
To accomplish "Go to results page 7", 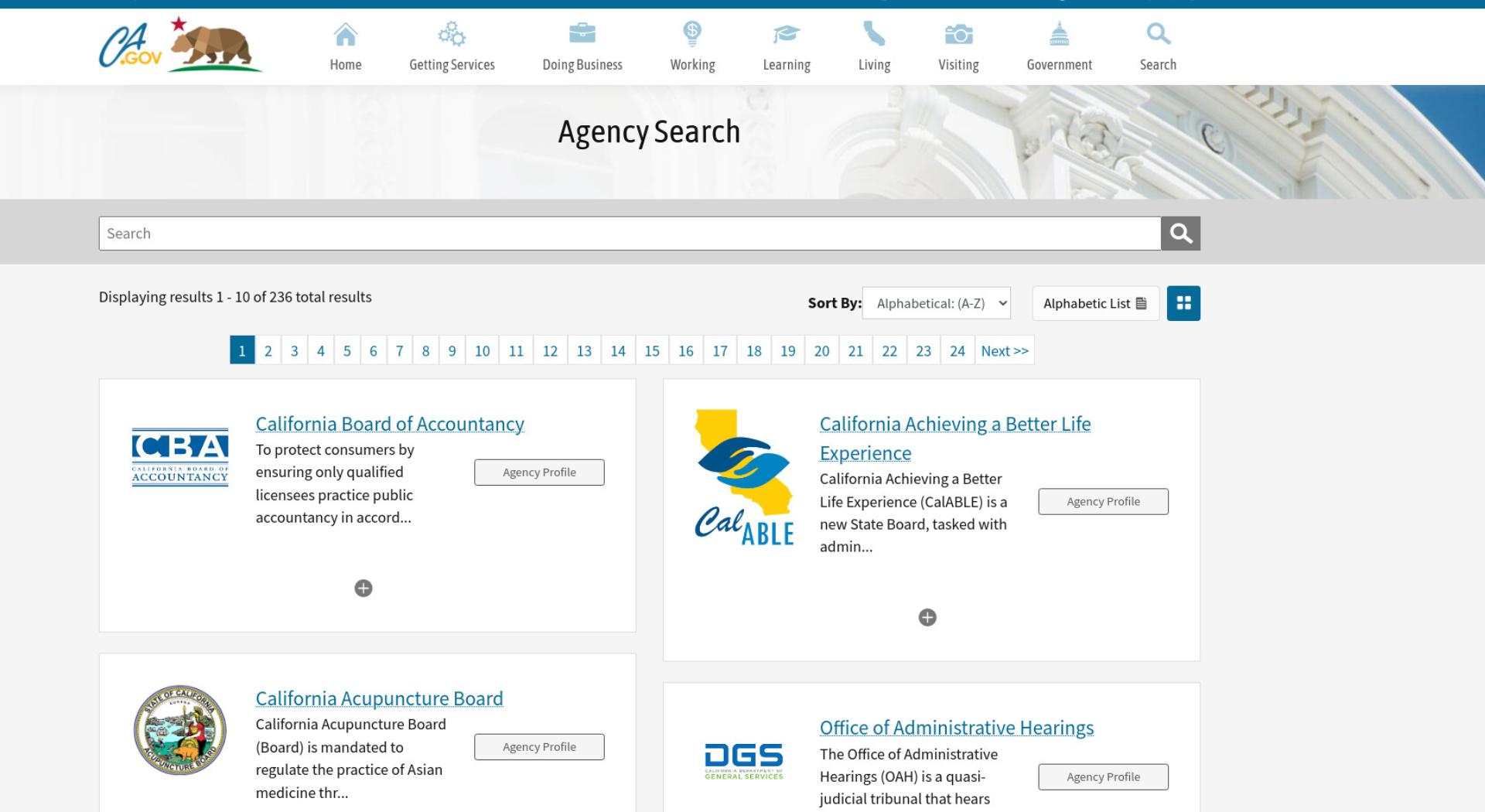I will (x=400, y=350).
